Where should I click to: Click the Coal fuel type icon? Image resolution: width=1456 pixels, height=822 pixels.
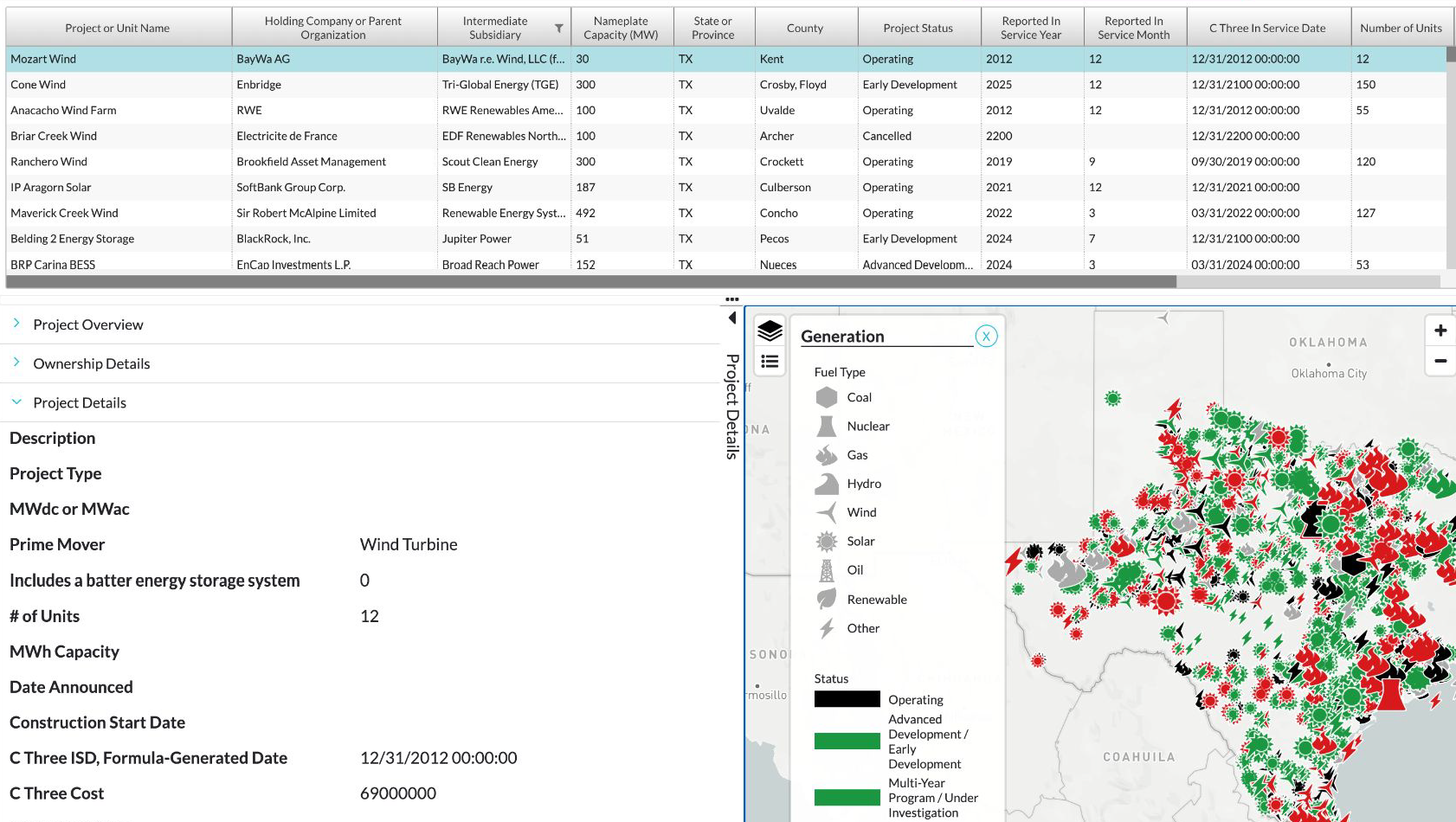(827, 397)
